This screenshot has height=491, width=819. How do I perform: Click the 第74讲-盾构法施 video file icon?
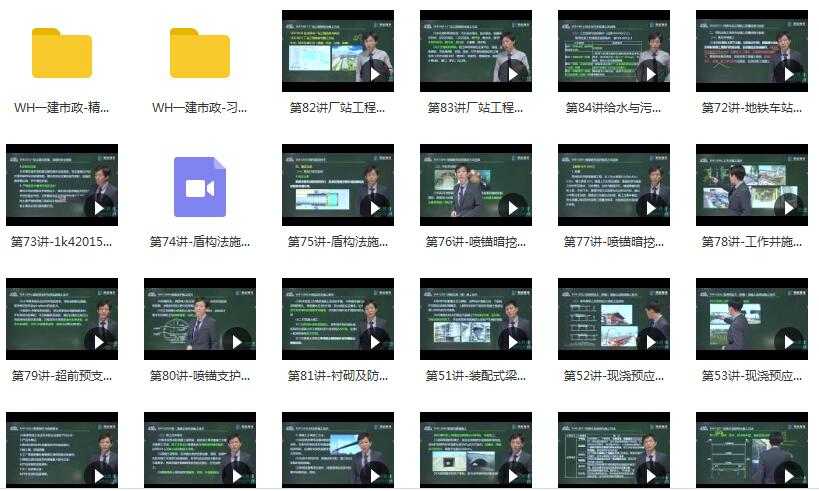[200, 187]
